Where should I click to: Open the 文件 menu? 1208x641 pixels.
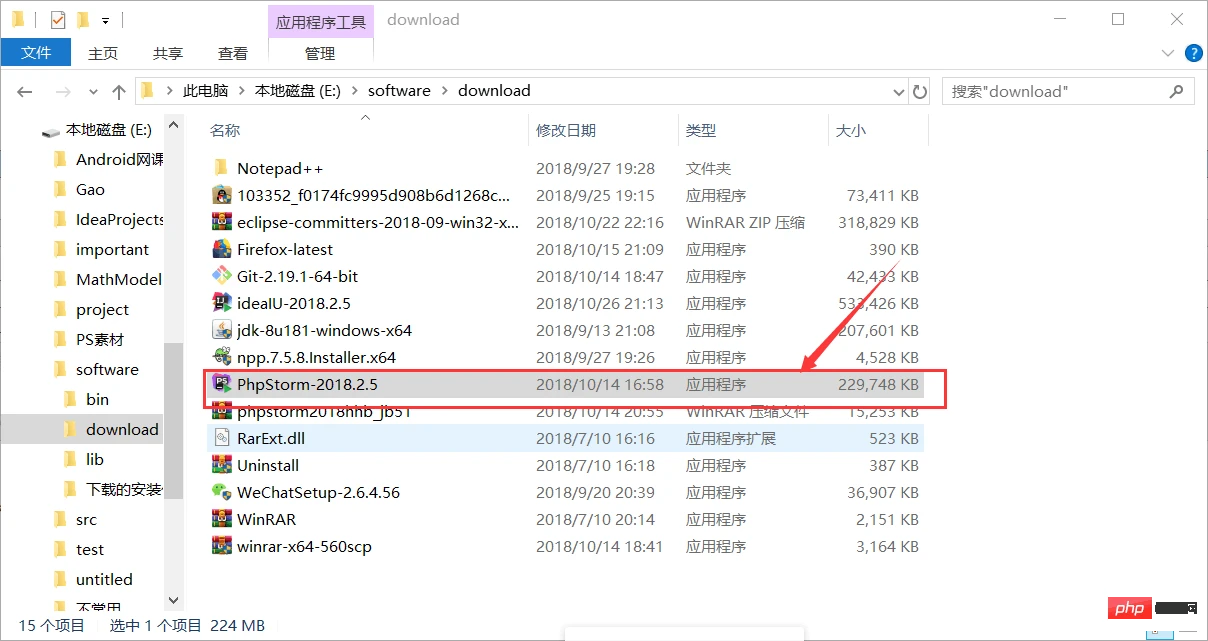pyautogui.click(x=36, y=53)
